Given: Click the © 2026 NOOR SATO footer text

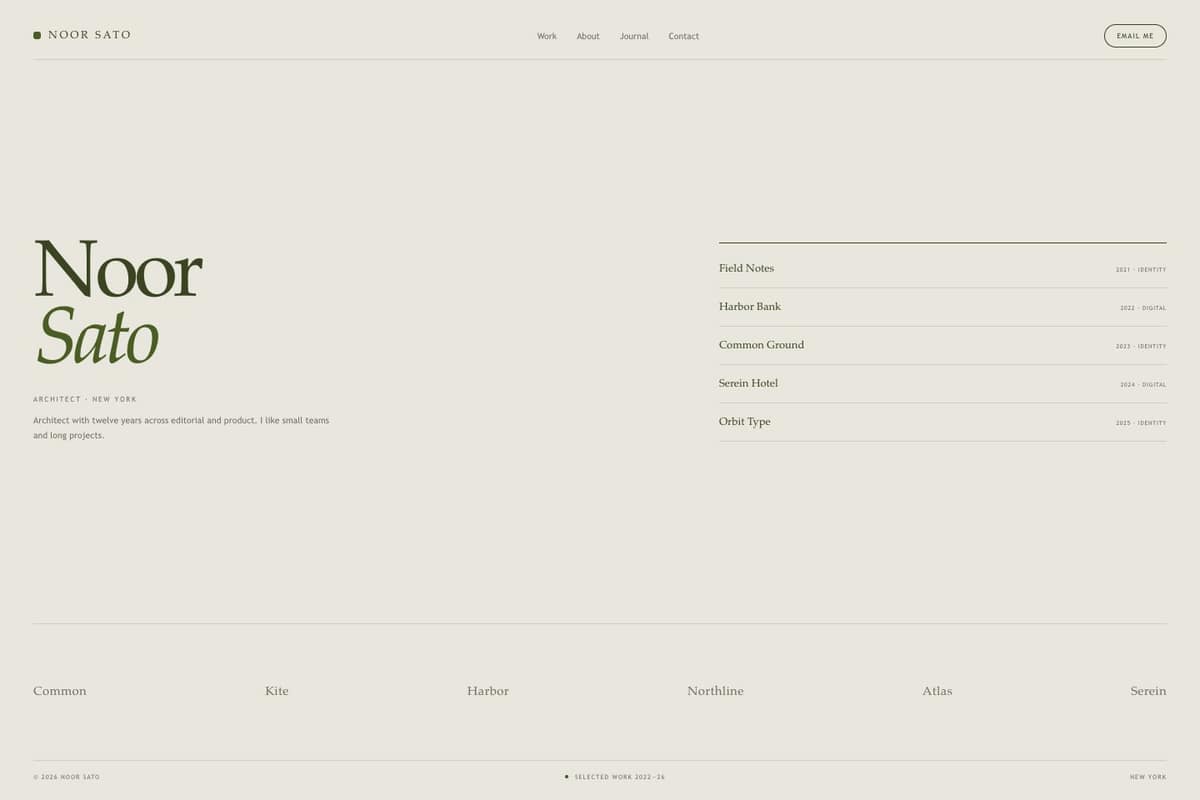Looking at the screenshot, I should coord(66,777).
